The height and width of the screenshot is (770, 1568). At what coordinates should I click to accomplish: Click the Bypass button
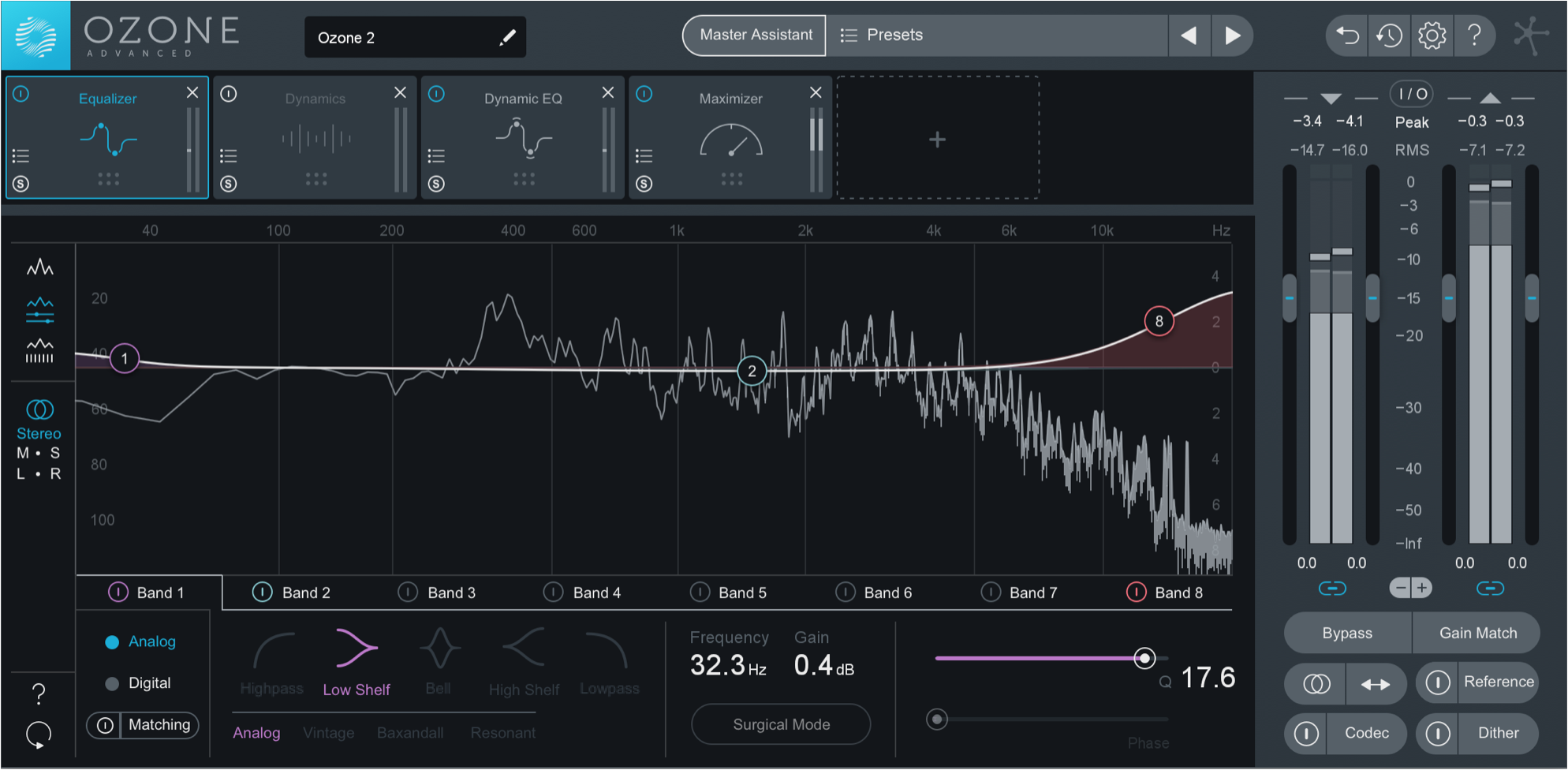[1347, 634]
